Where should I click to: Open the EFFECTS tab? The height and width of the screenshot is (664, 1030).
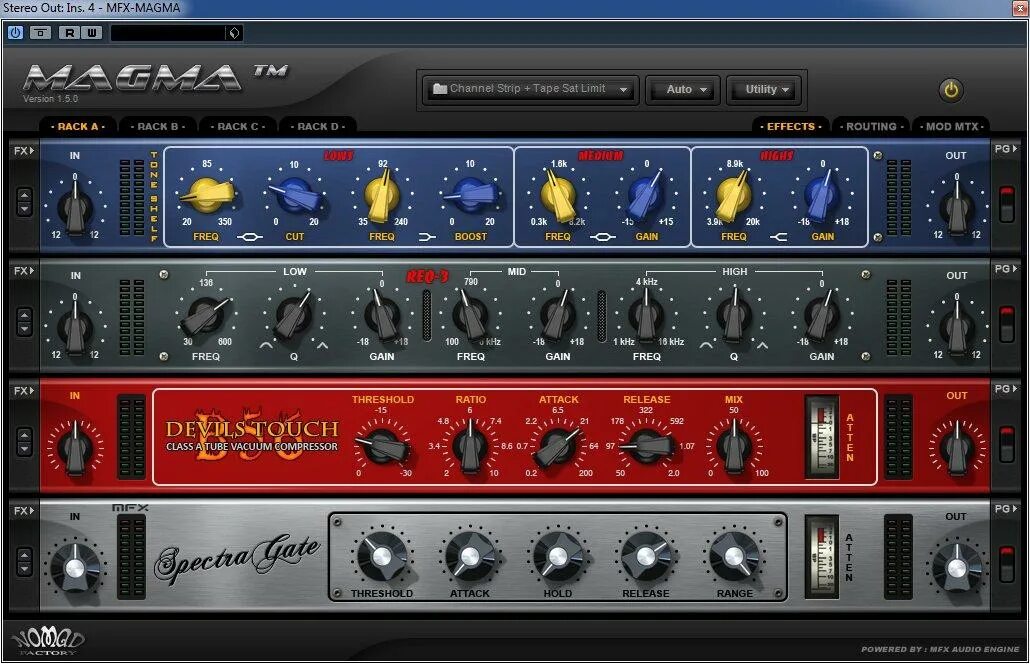click(790, 126)
